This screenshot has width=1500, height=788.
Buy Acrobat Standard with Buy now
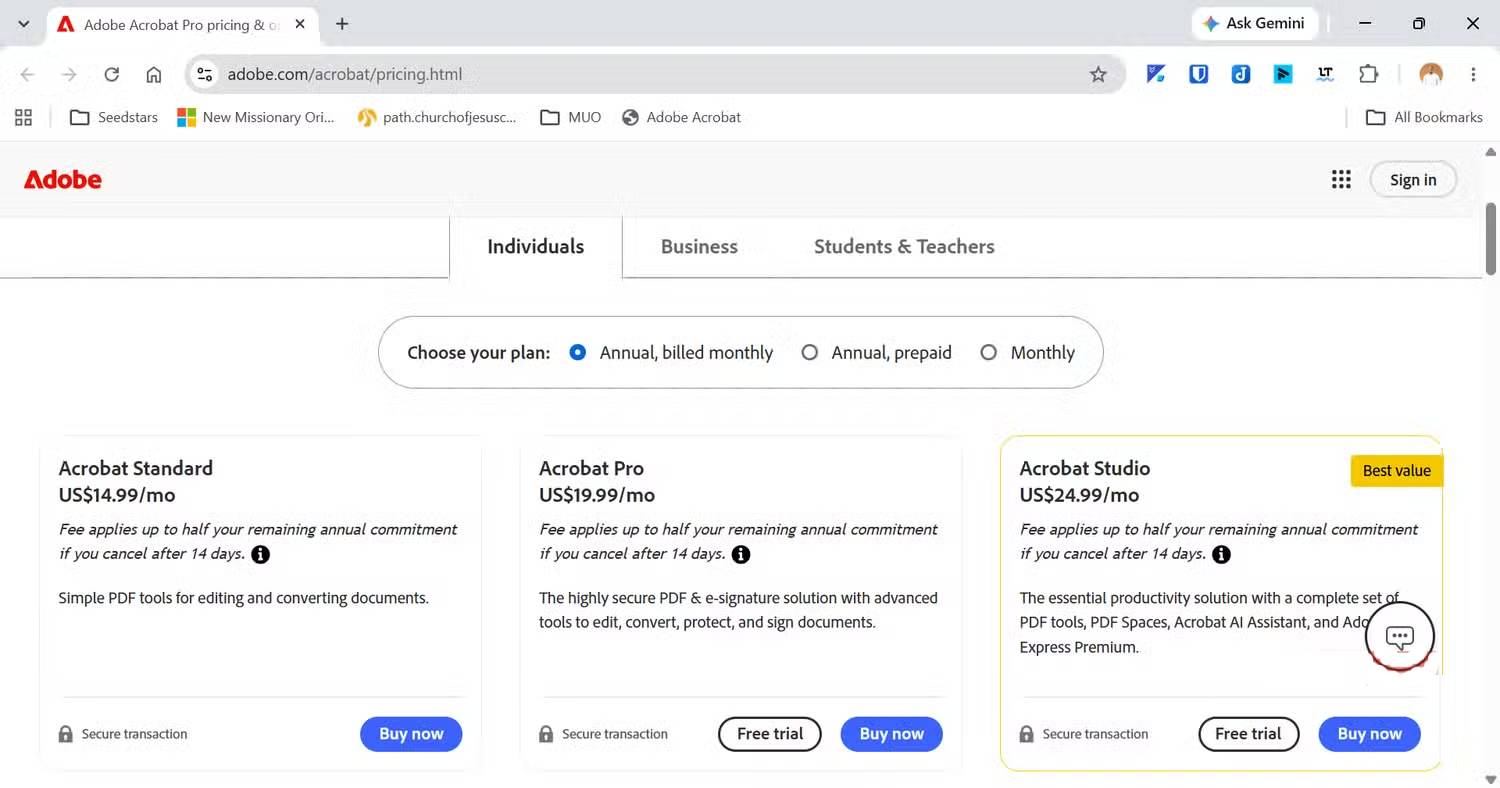(411, 734)
